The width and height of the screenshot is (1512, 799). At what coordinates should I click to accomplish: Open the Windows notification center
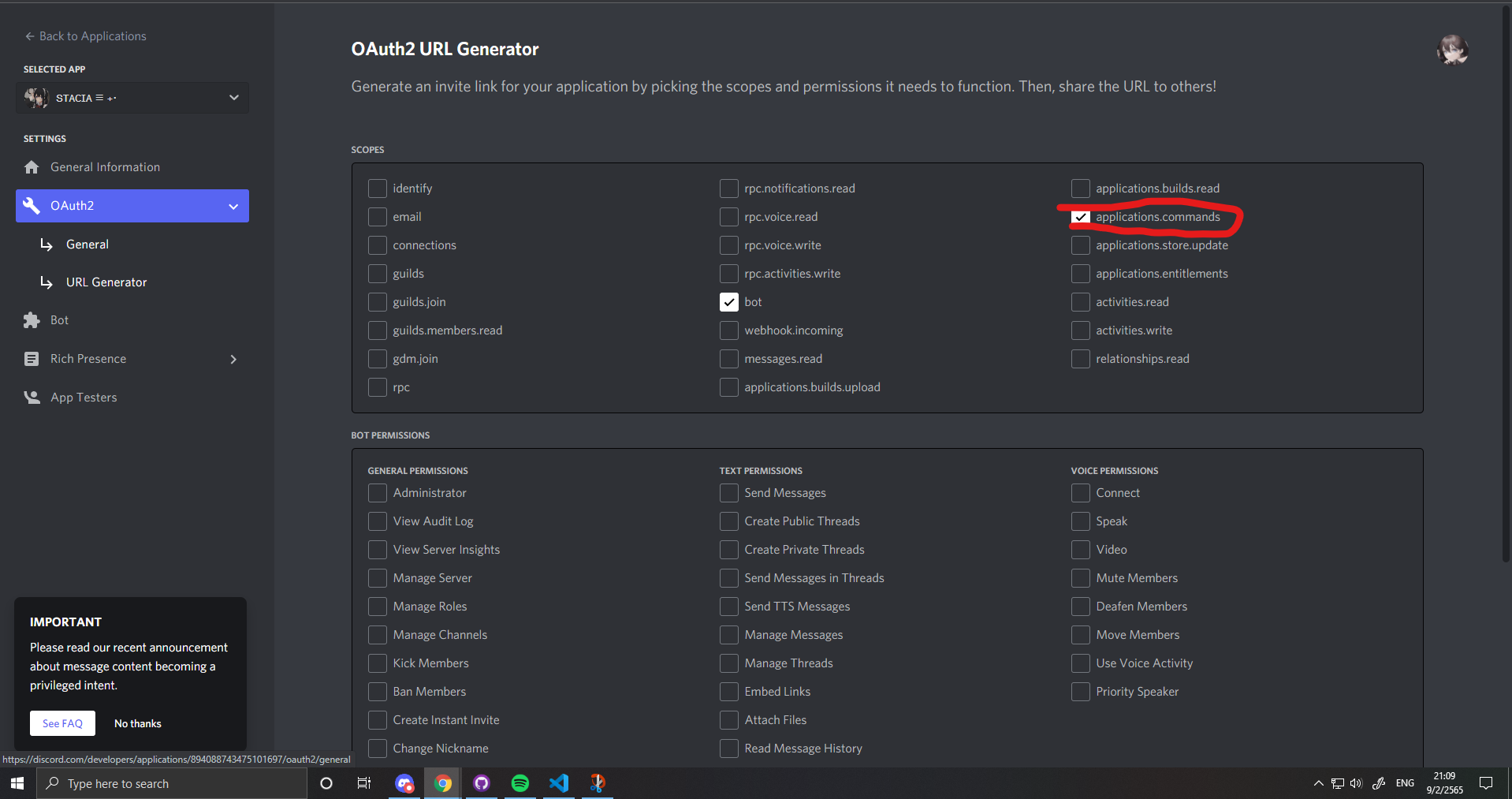1486,783
